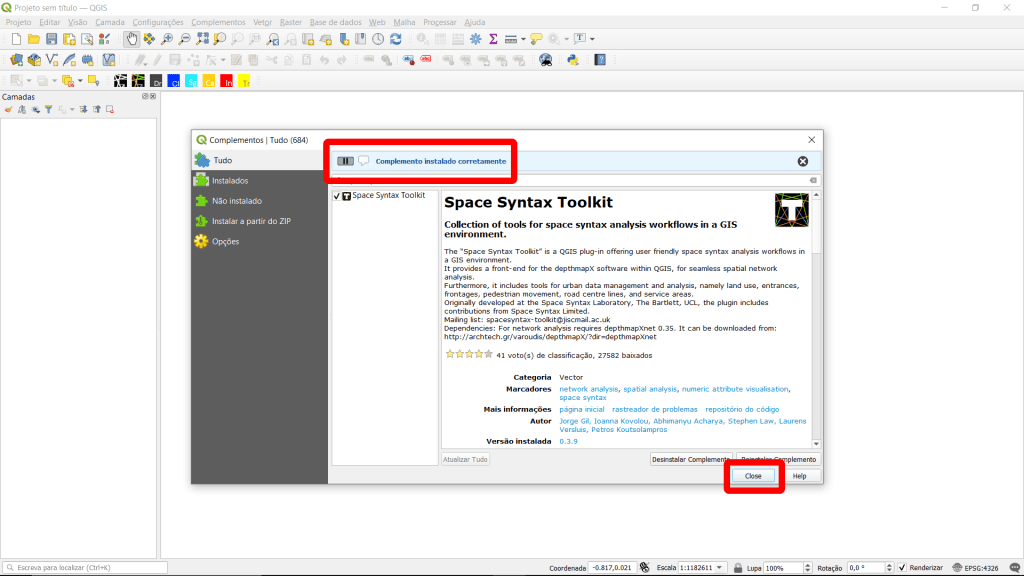
Task: Click the Desinstalar Complemento button
Action: click(690, 459)
